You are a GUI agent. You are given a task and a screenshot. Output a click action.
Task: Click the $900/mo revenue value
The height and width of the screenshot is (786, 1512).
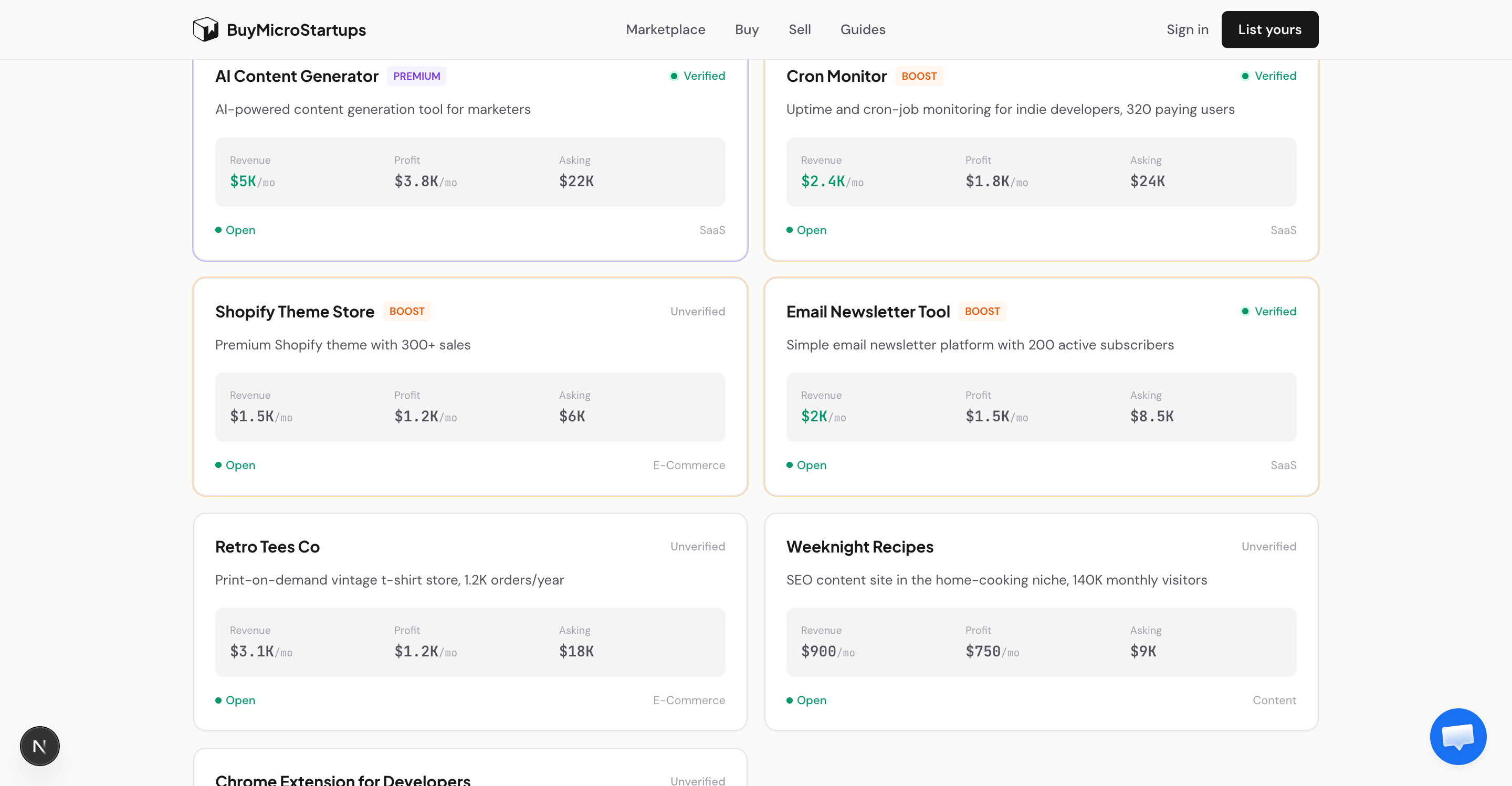tap(828, 652)
